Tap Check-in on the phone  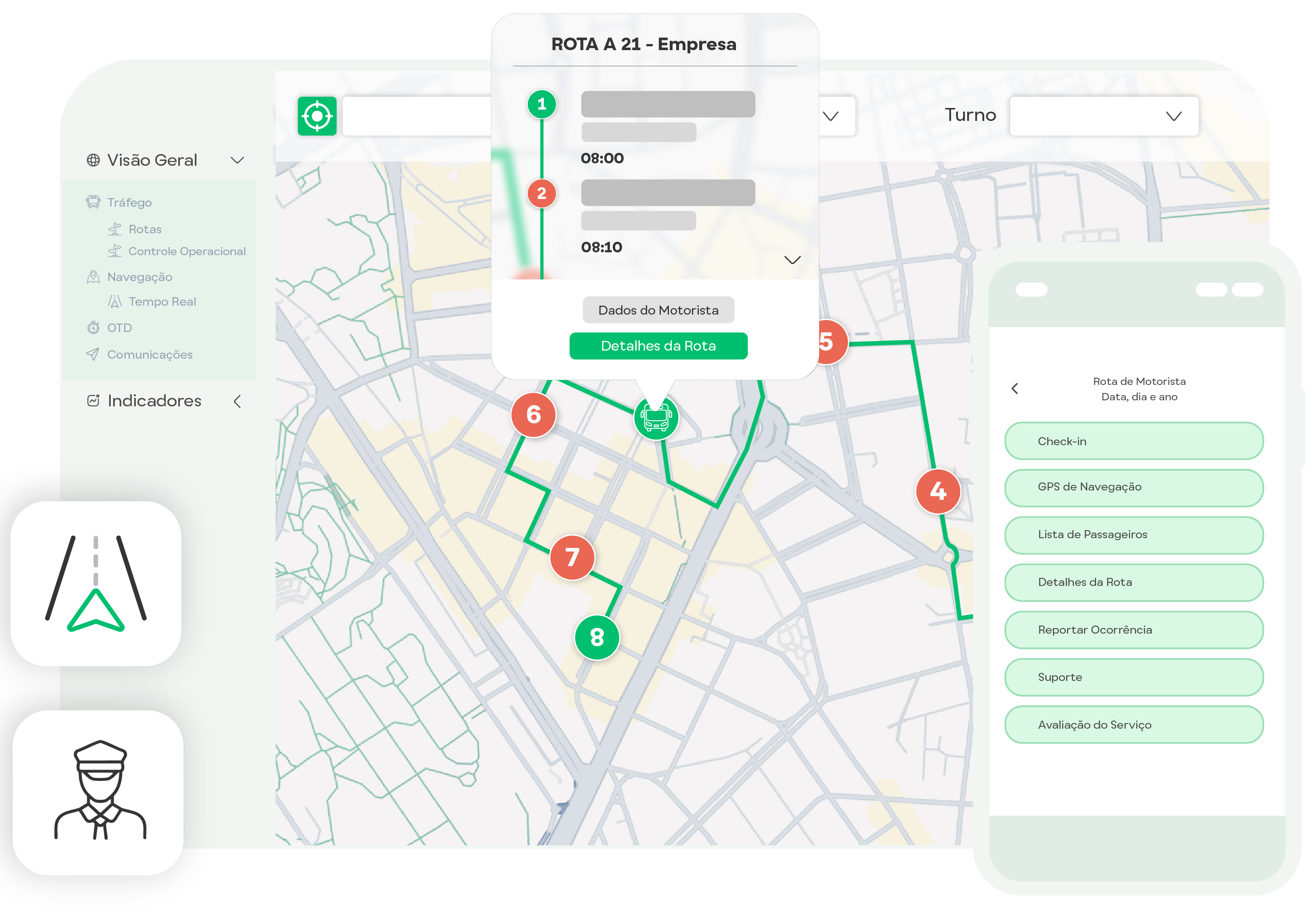[x=1134, y=441]
